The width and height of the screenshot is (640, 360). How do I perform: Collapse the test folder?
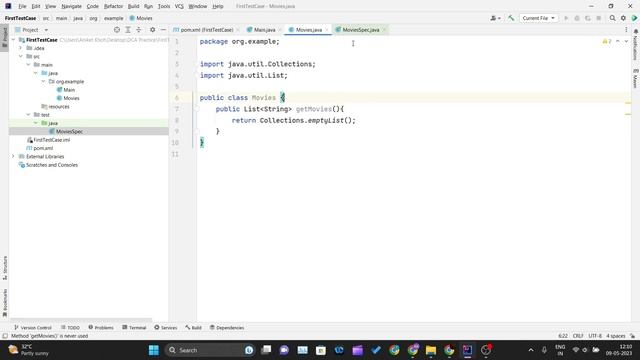click(28, 115)
